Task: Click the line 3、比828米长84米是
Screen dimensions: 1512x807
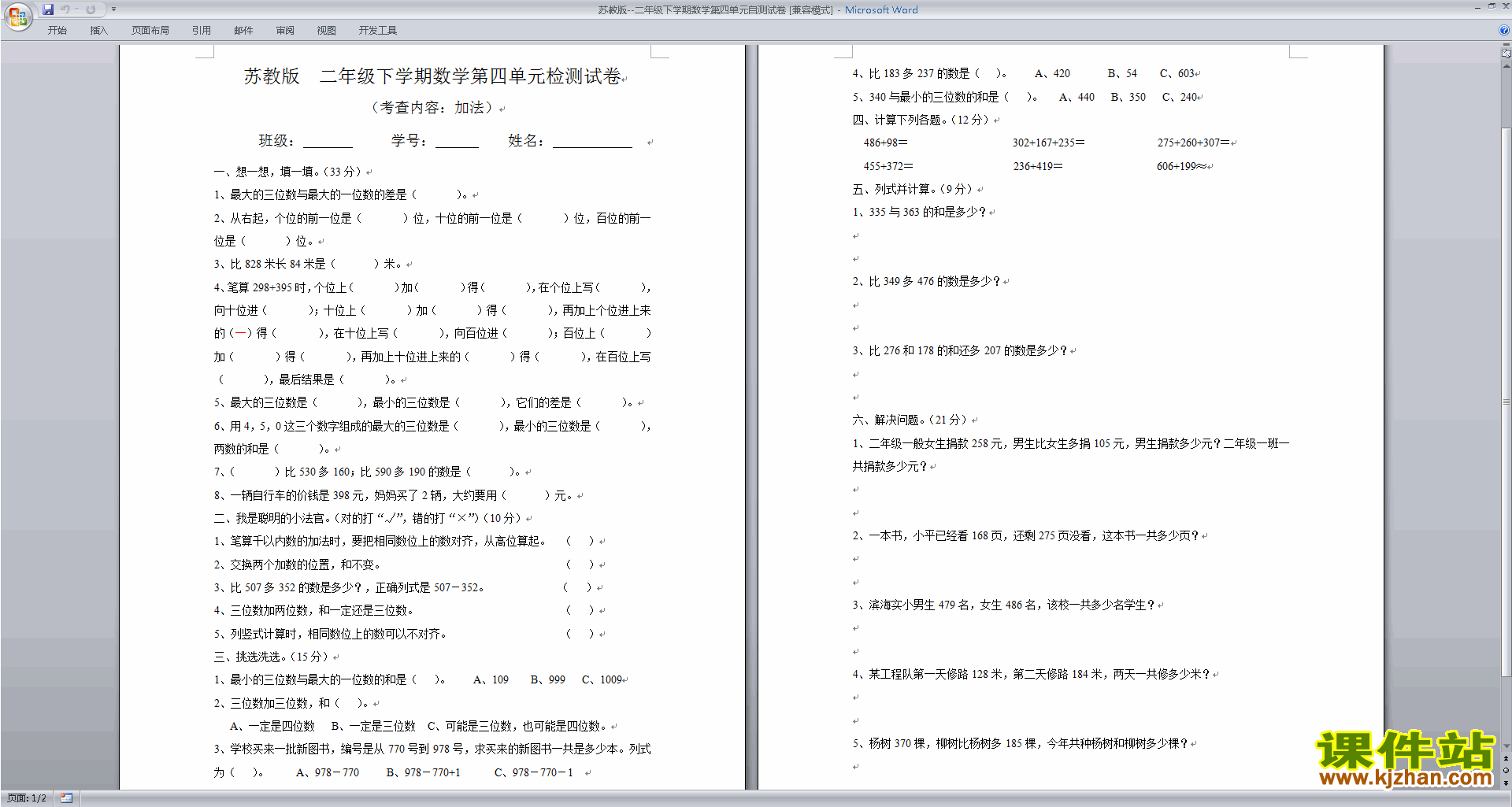Action: point(308,265)
